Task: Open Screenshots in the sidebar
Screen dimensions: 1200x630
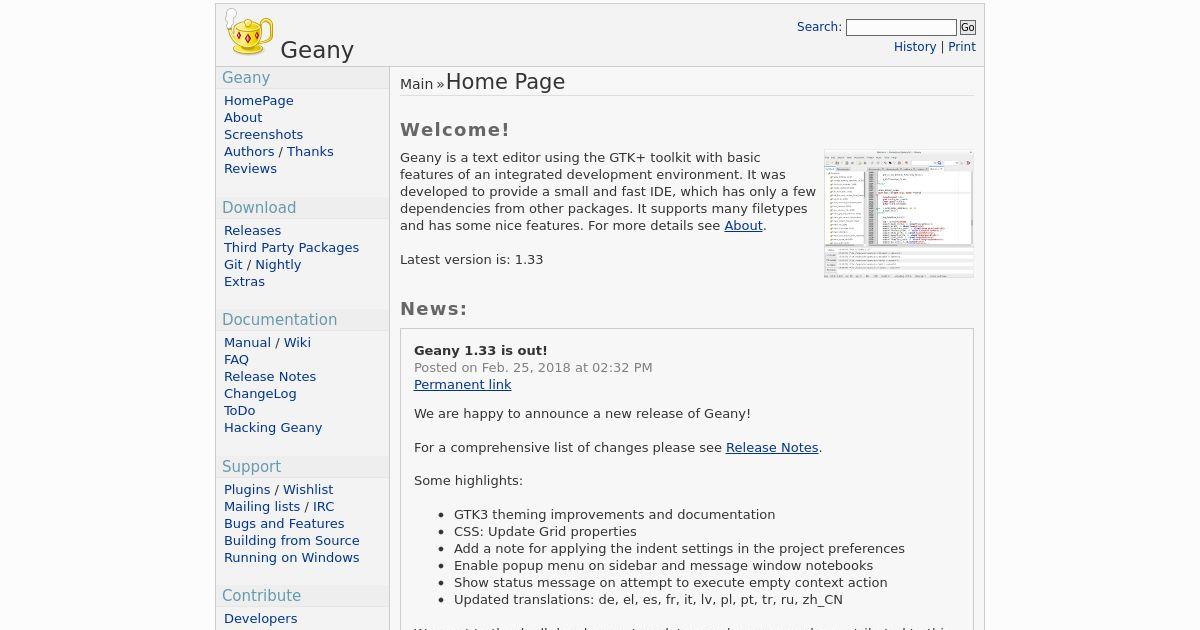Action: click(263, 135)
